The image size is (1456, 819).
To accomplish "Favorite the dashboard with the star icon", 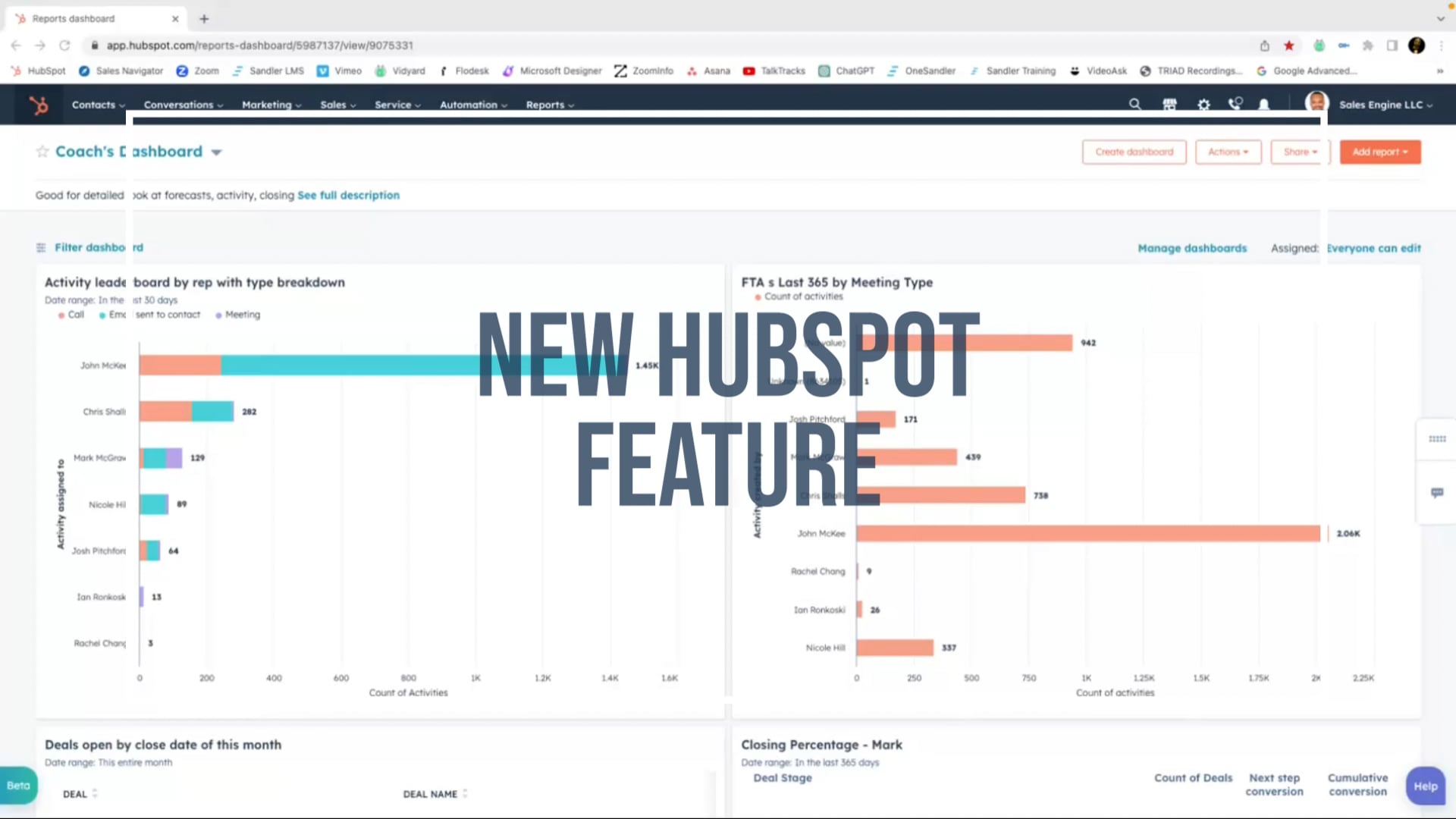I will pos(42,152).
